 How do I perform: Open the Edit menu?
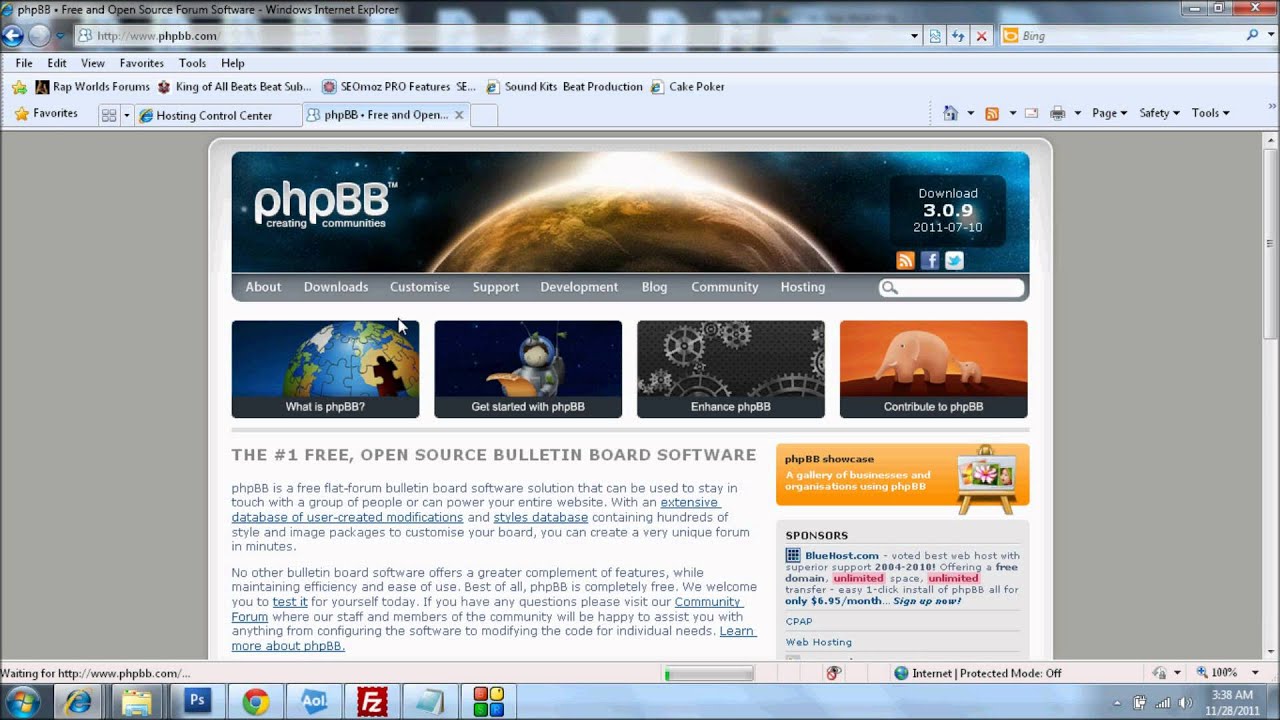pos(57,63)
